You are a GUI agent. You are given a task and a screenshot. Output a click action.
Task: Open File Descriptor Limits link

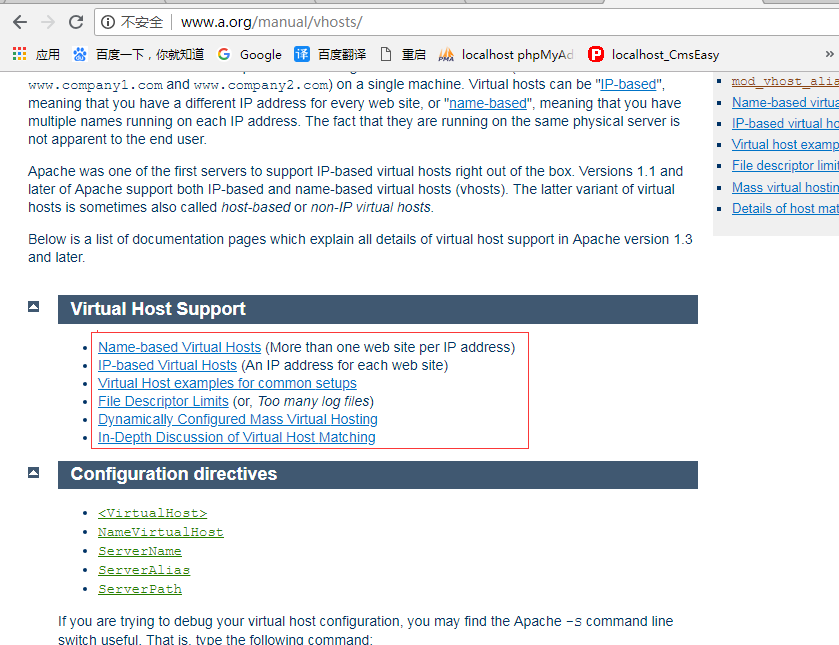pos(163,401)
